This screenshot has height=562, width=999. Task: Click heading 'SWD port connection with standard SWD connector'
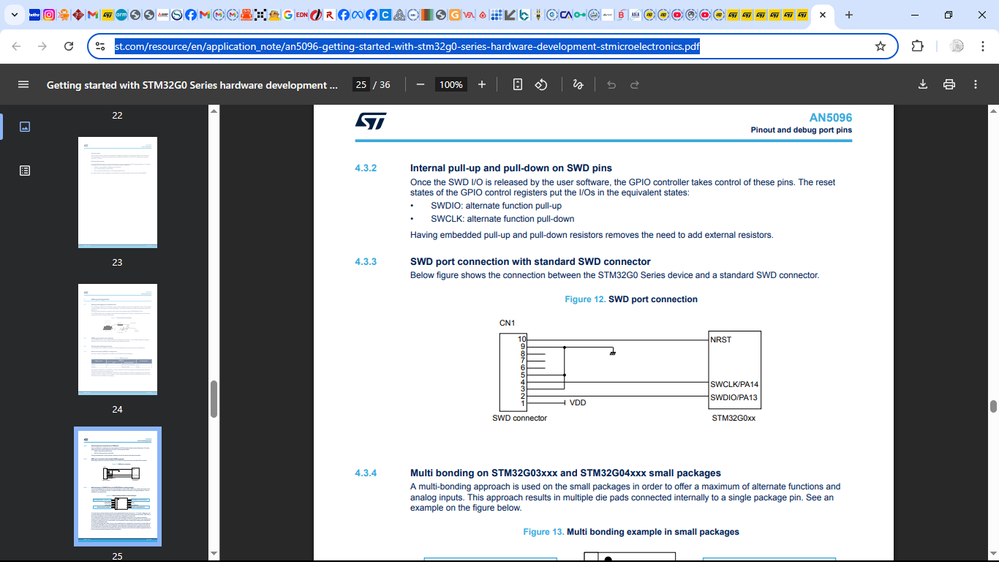click(530, 261)
